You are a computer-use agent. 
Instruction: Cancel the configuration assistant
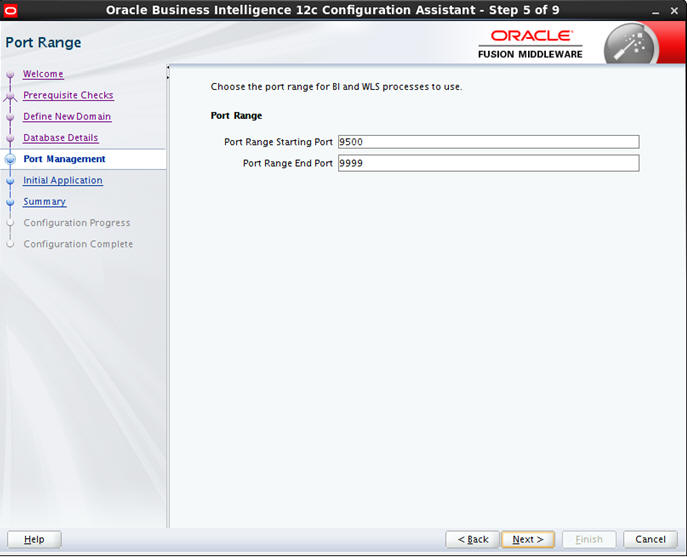[650, 539]
